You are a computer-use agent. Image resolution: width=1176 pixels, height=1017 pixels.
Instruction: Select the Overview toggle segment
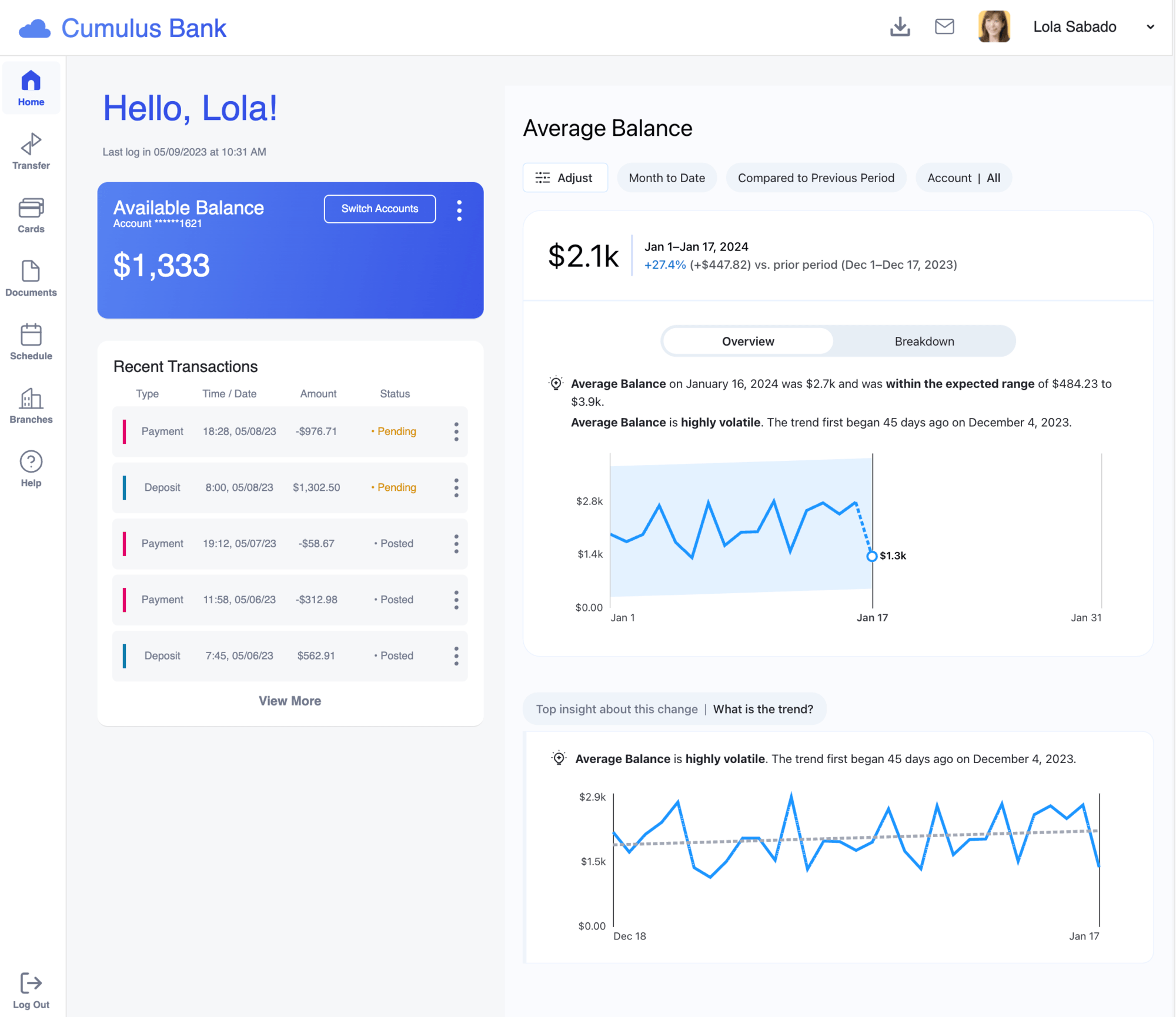[x=747, y=342]
